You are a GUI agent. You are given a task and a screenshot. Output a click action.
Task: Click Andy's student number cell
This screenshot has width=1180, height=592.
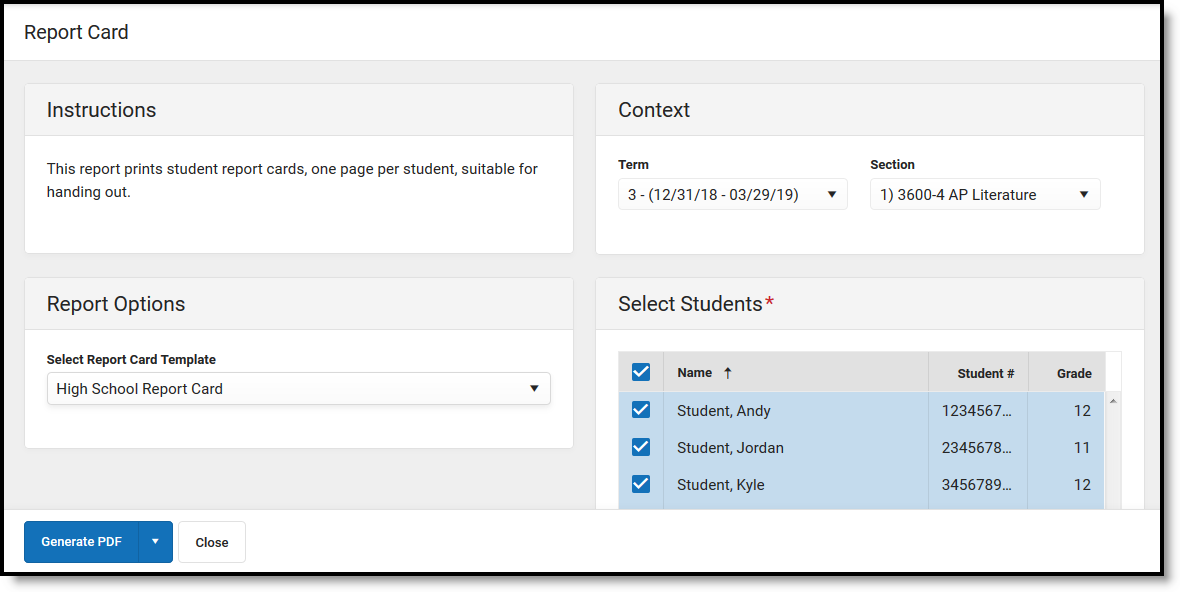tap(977, 411)
